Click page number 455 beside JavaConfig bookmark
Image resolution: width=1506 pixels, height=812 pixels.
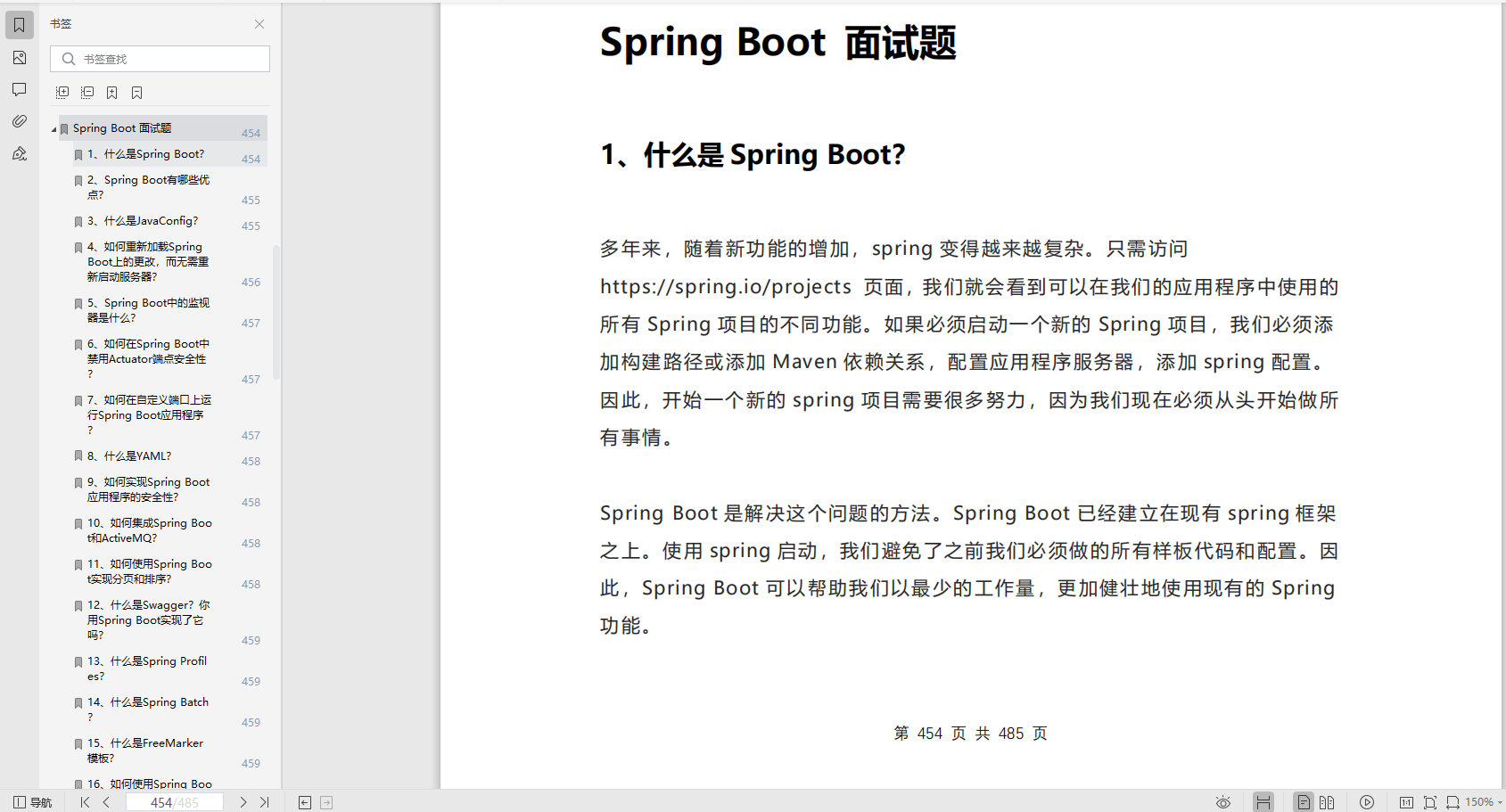251,226
